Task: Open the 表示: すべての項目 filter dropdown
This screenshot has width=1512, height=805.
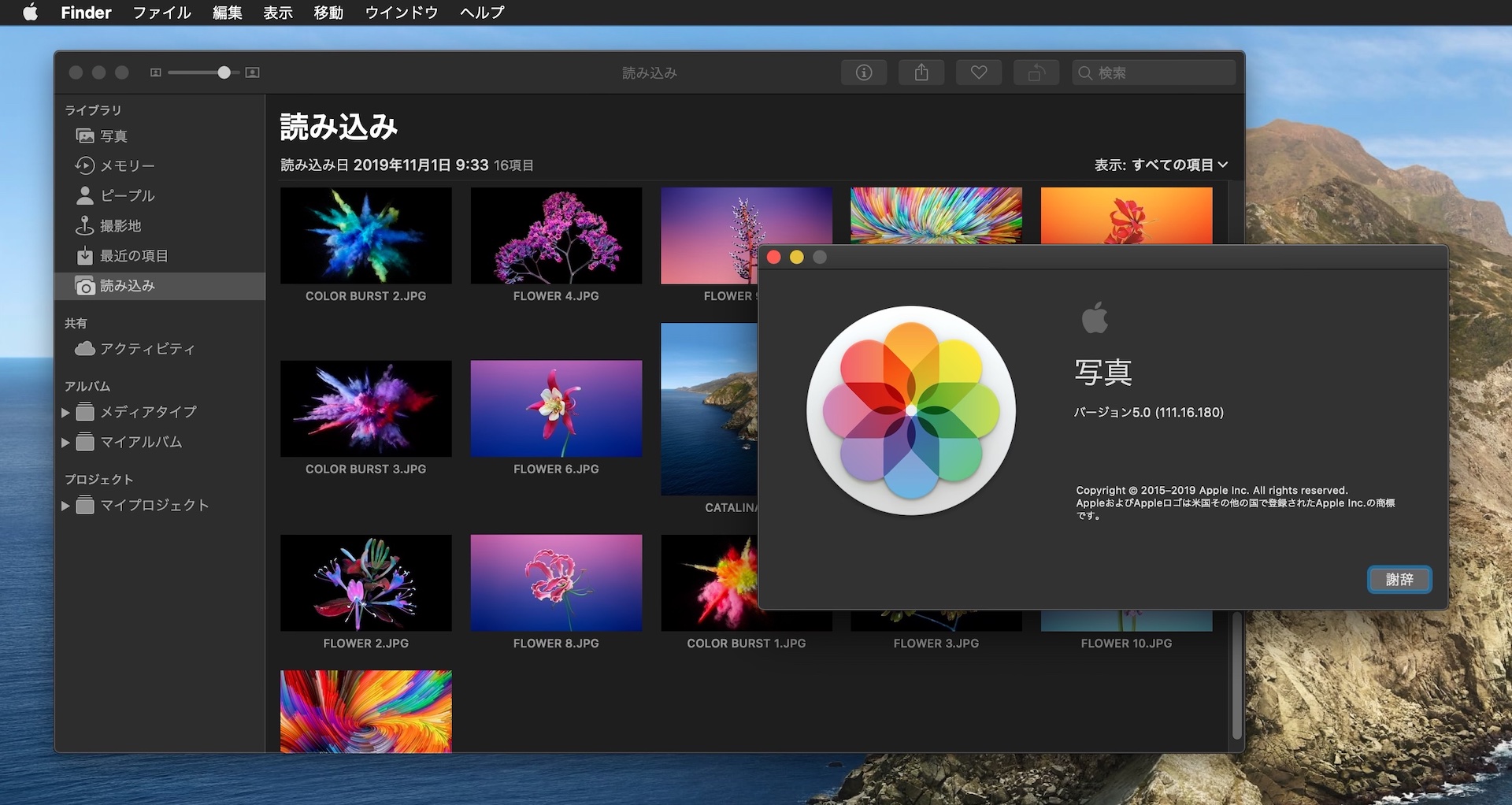Action: click(1161, 165)
